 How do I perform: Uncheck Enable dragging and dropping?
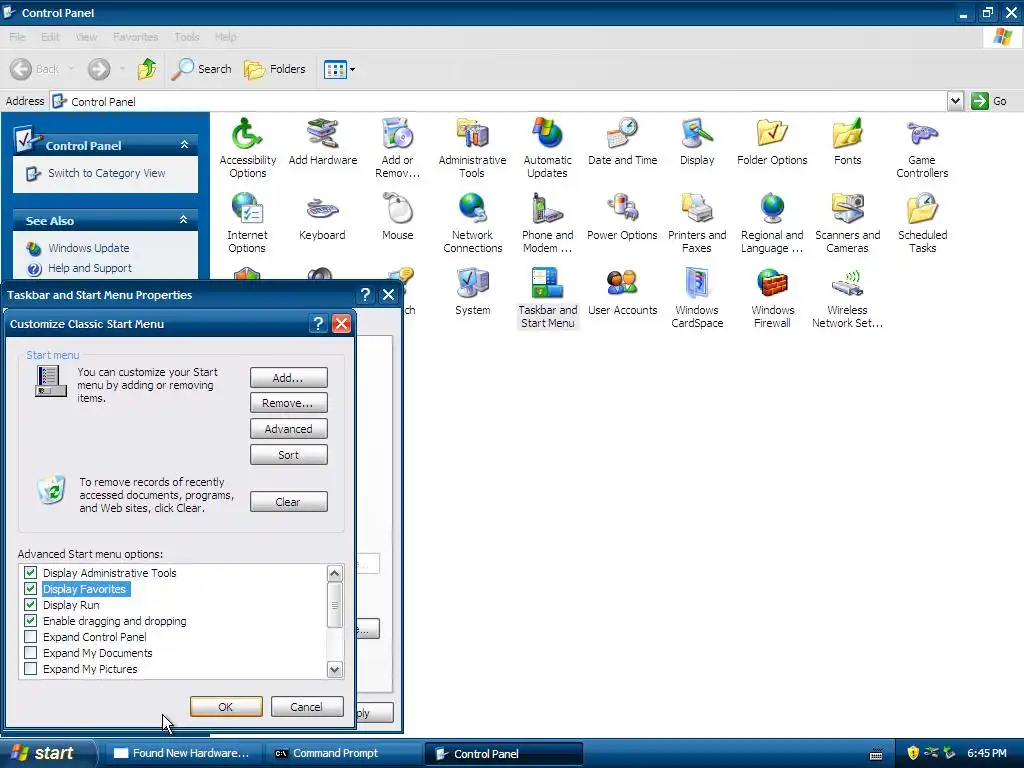pos(30,620)
